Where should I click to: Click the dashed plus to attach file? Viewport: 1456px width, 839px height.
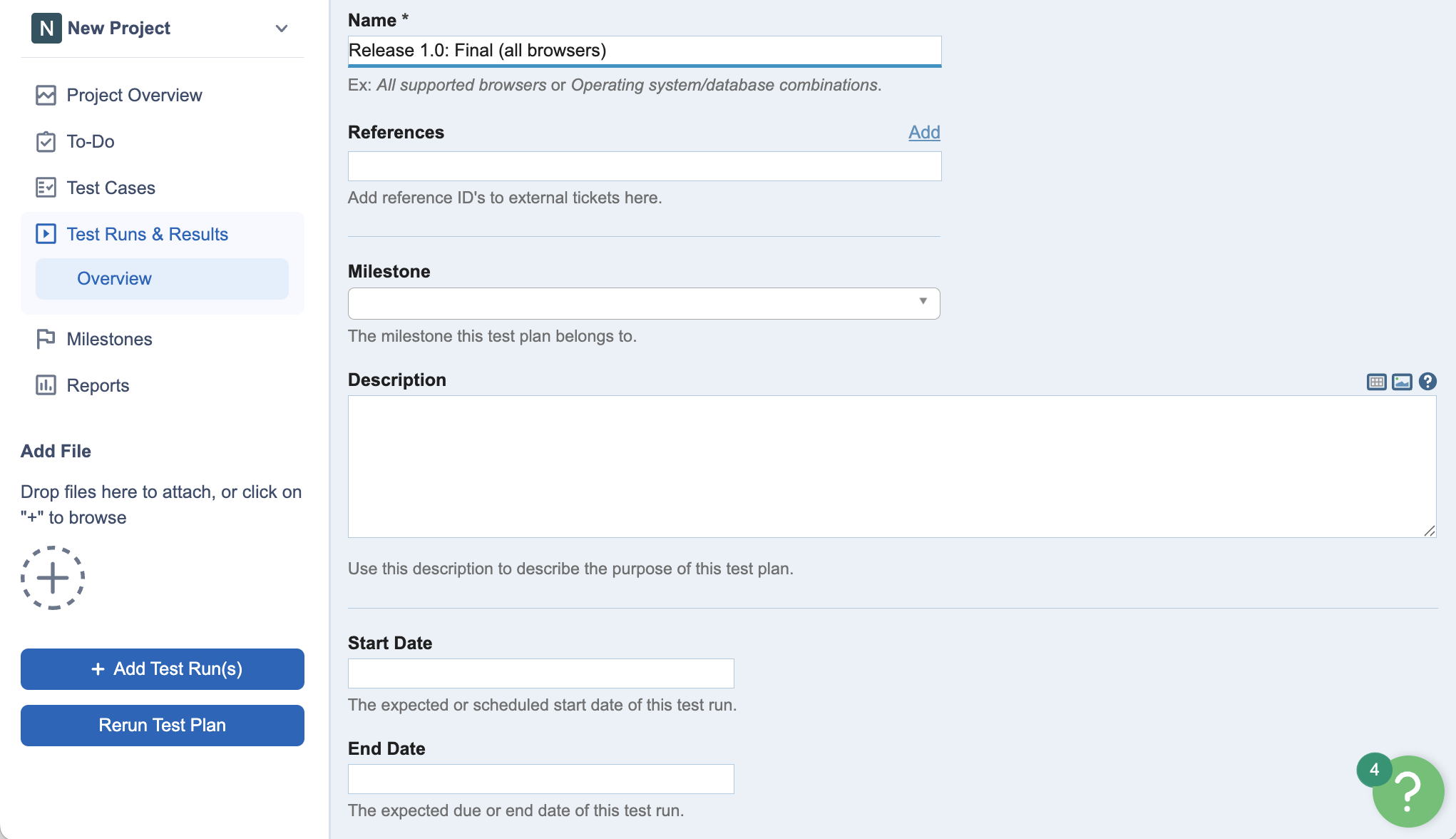point(53,578)
